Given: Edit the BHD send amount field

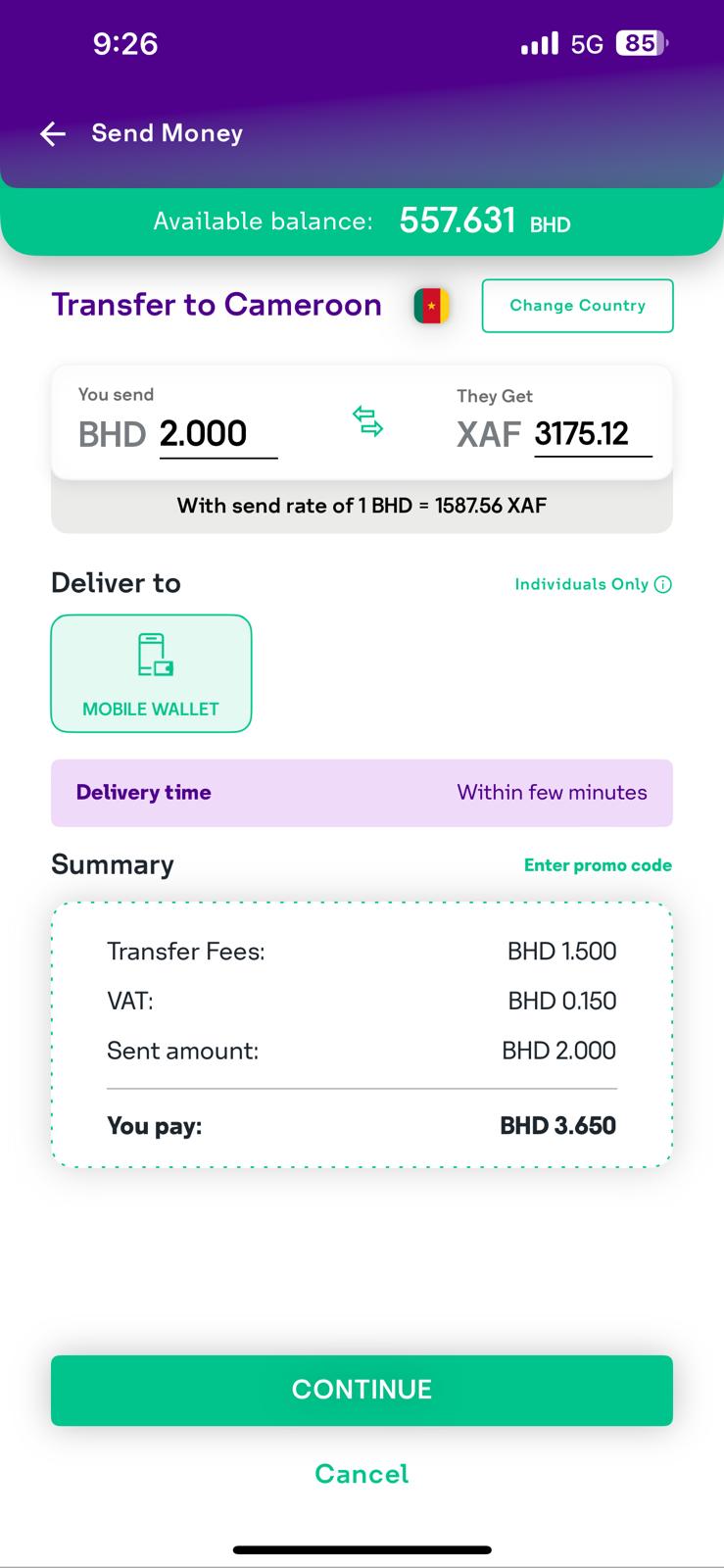Looking at the screenshot, I should [217, 434].
